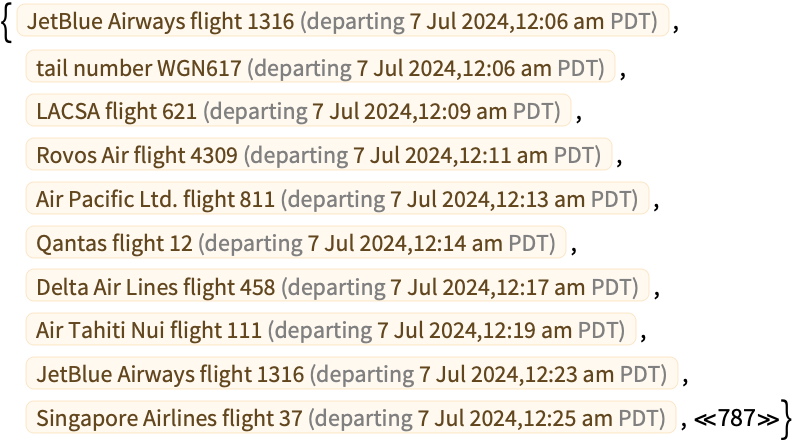Click the 12:19 am PDT departure qualifier
Viewport: 795px width, 441px height.
(x=447, y=331)
